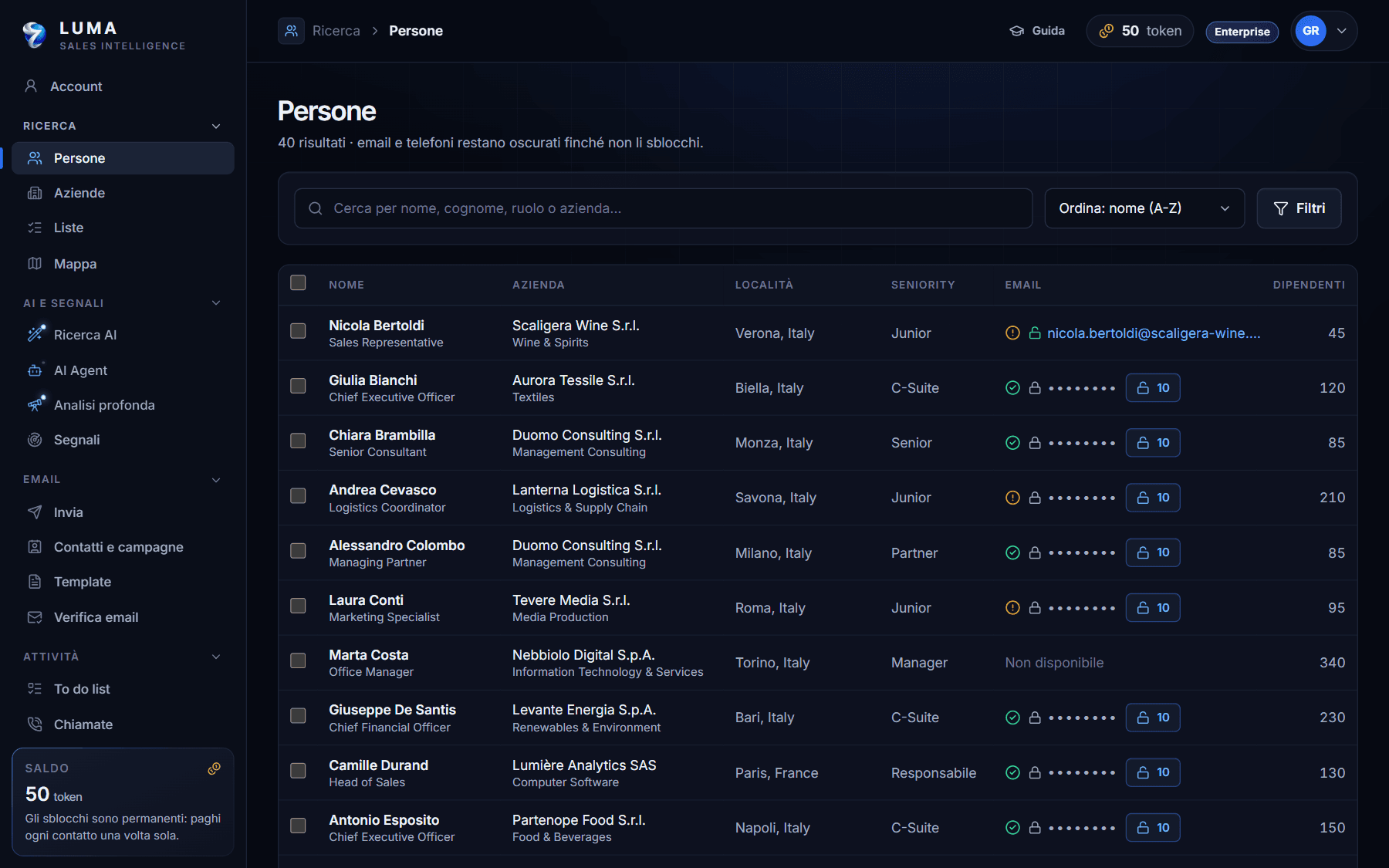Click the Guida graduation cap icon
Image resolution: width=1389 pixels, height=868 pixels.
[x=1016, y=31]
